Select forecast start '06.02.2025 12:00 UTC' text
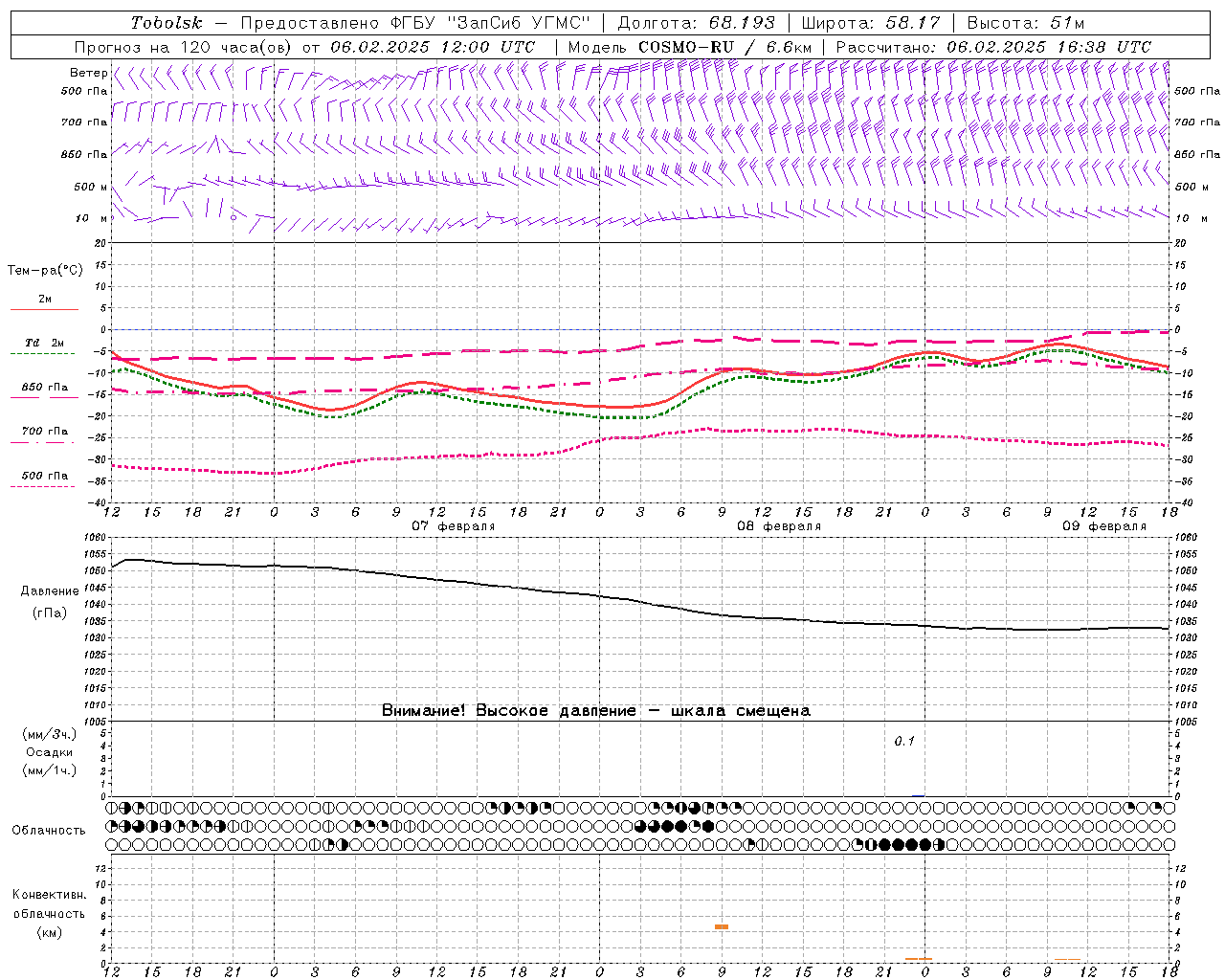The image size is (1225, 980). 433,47
